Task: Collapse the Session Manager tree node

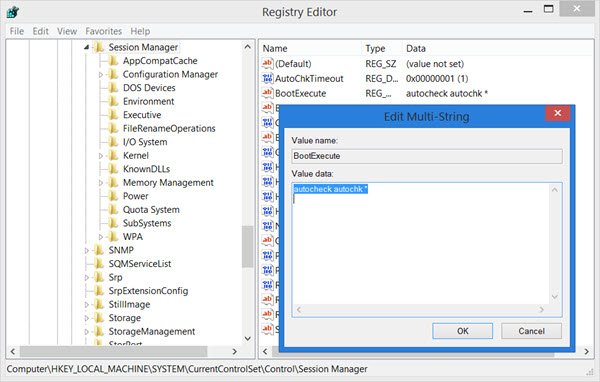Action: pos(86,47)
